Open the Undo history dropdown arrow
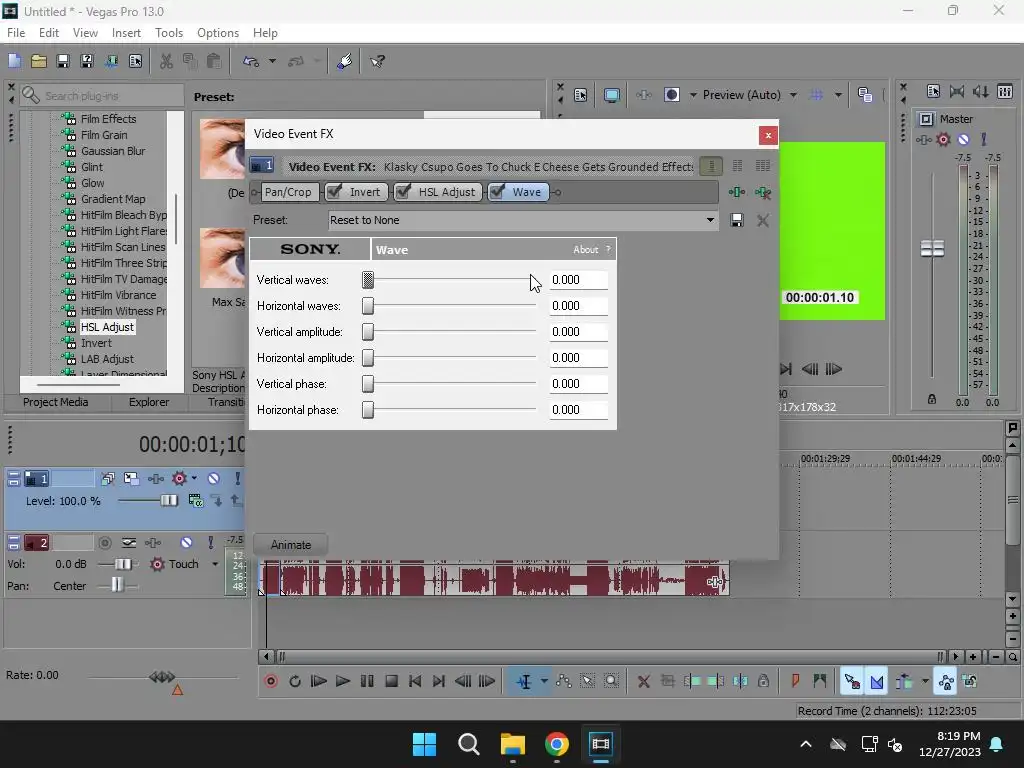The width and height of the screenshot is (1024, 768). tap(272, 61)
